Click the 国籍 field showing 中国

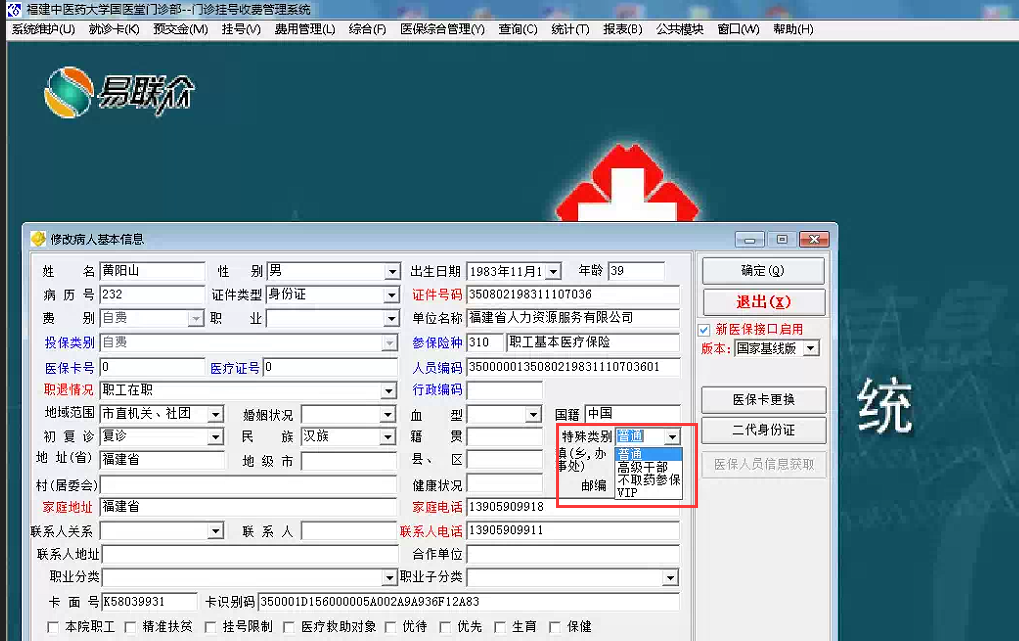pyautogui.click(x=632, y=413)
